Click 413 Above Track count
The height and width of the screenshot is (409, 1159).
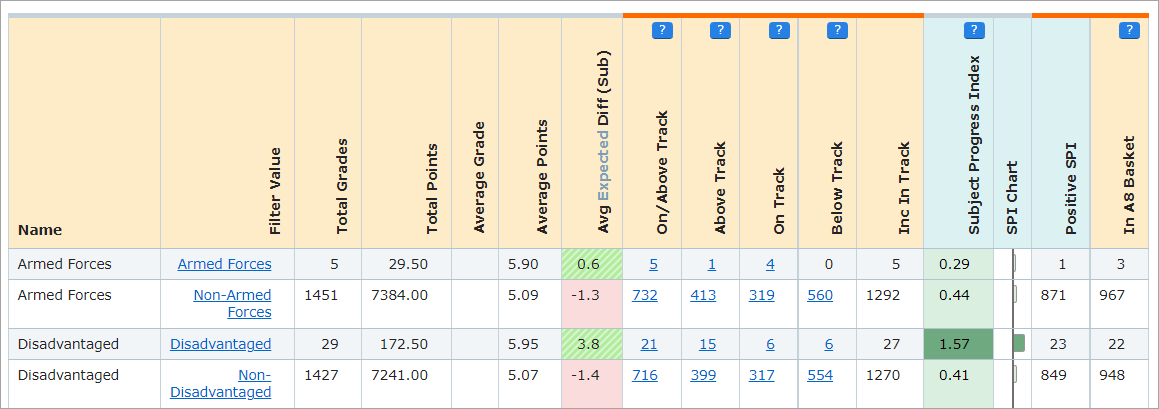(703, 295)
